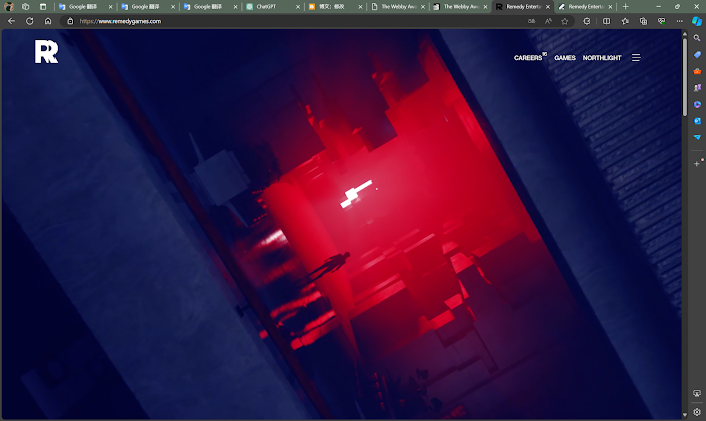Switch to the third Google 翻译 tab

tap(208, 7)
